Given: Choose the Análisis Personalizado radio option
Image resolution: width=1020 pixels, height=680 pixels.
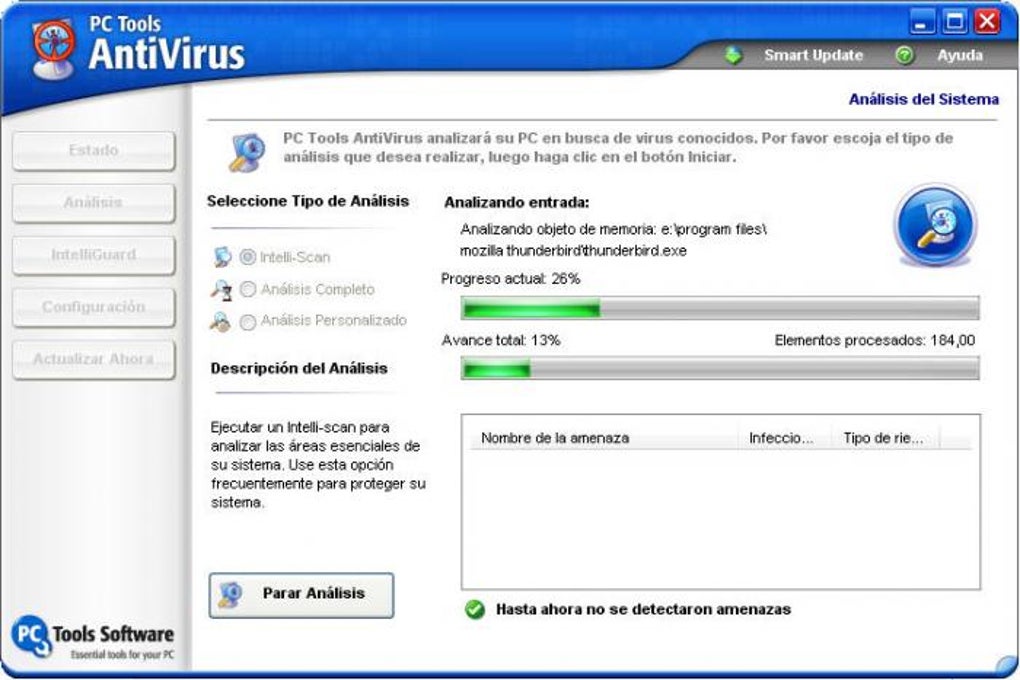Looking at the screenshot, I should (248, 321).
